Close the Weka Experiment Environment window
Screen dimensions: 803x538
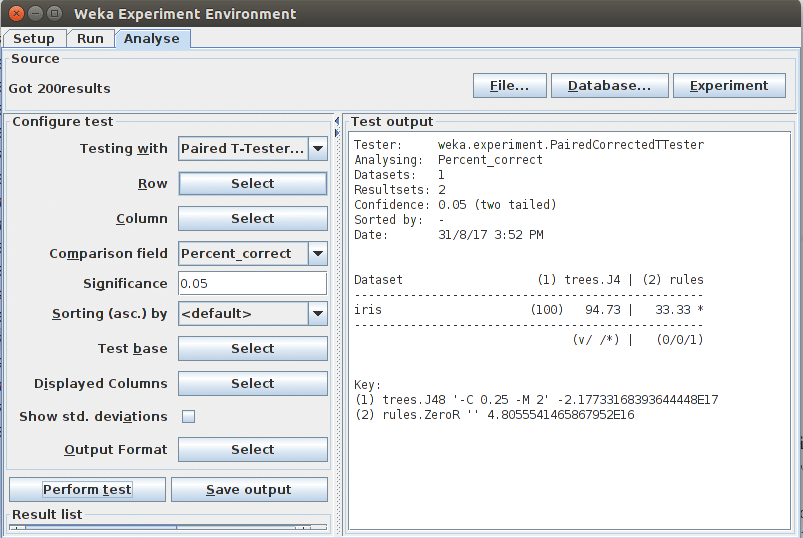tap(14, 14)
